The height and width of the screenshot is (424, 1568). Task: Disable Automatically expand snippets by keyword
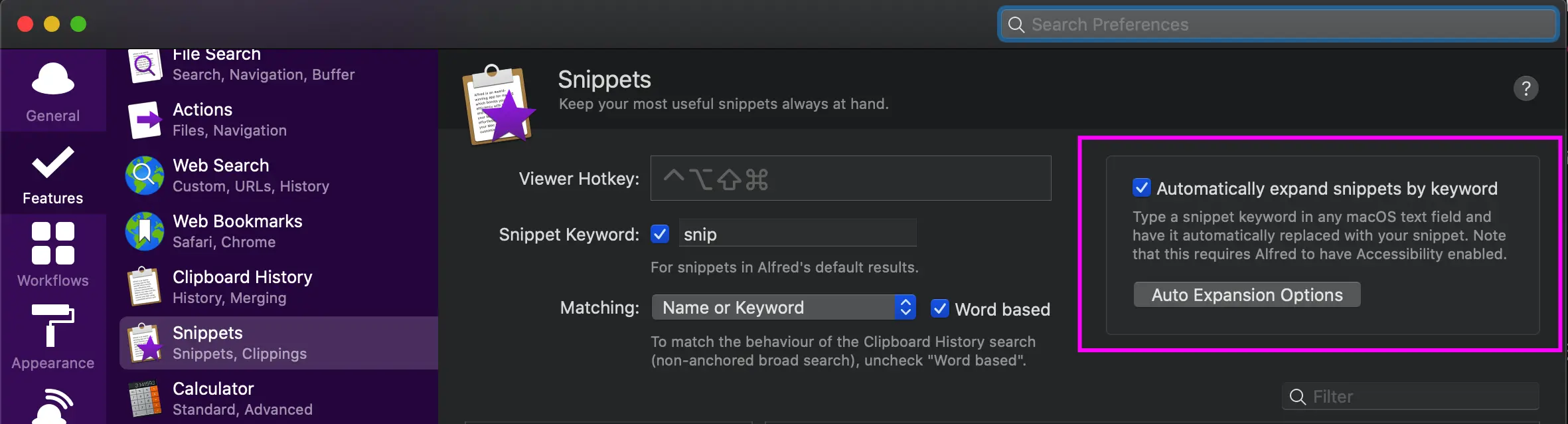click(1141, 188)
